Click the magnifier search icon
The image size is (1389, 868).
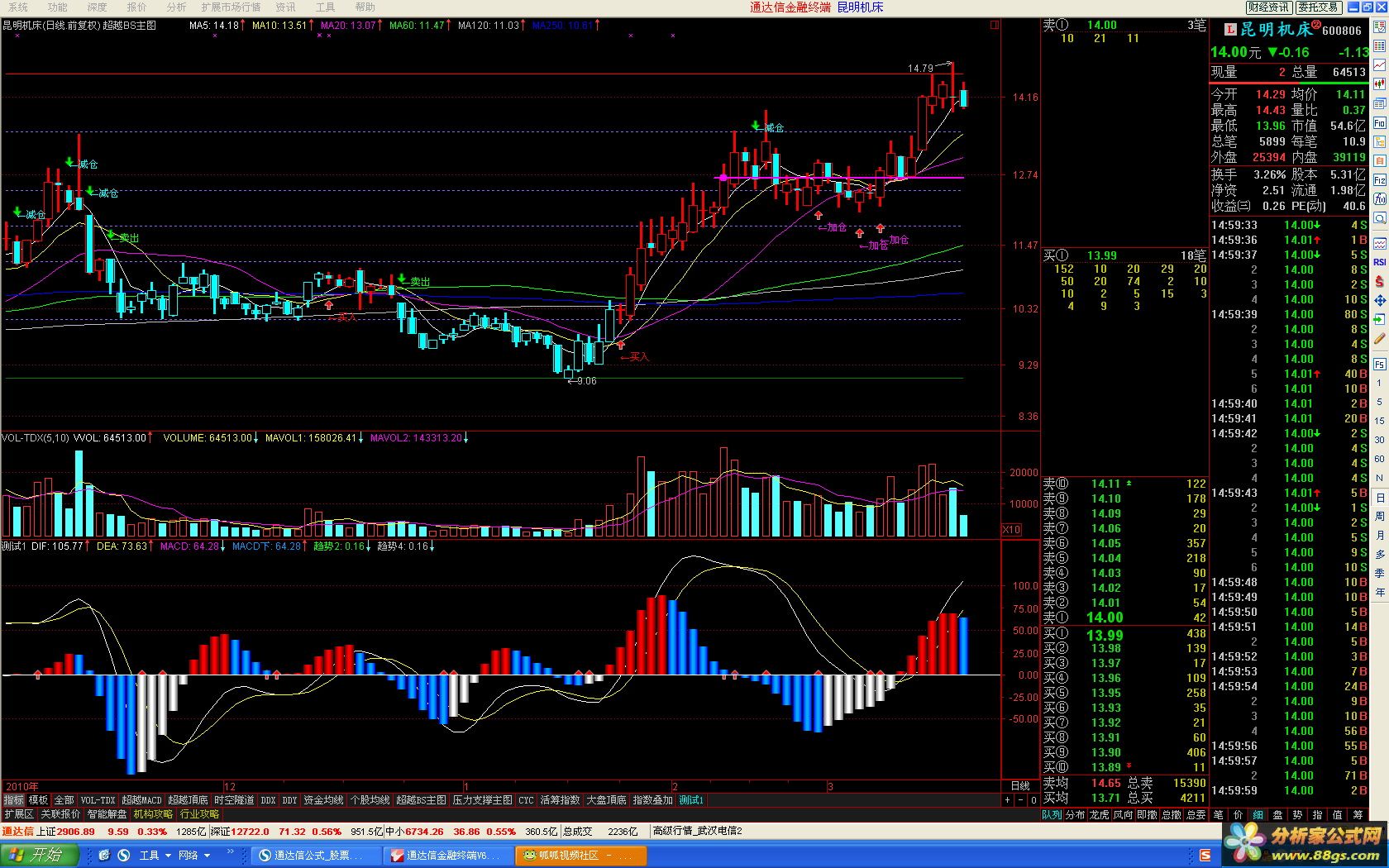pyautogui.click(x=1379, y=219)
